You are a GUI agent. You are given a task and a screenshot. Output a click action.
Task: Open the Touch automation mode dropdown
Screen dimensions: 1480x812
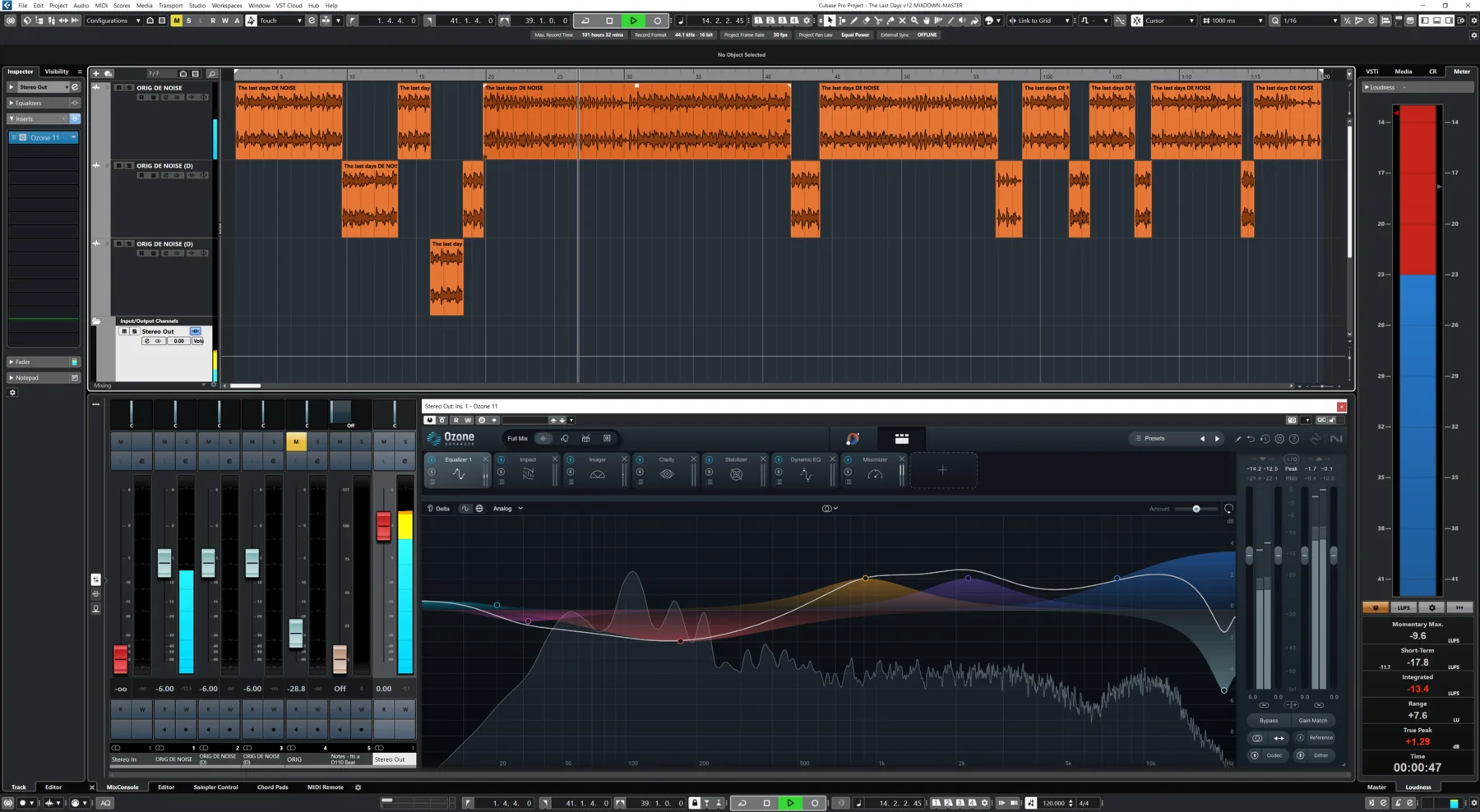(280, 21)
